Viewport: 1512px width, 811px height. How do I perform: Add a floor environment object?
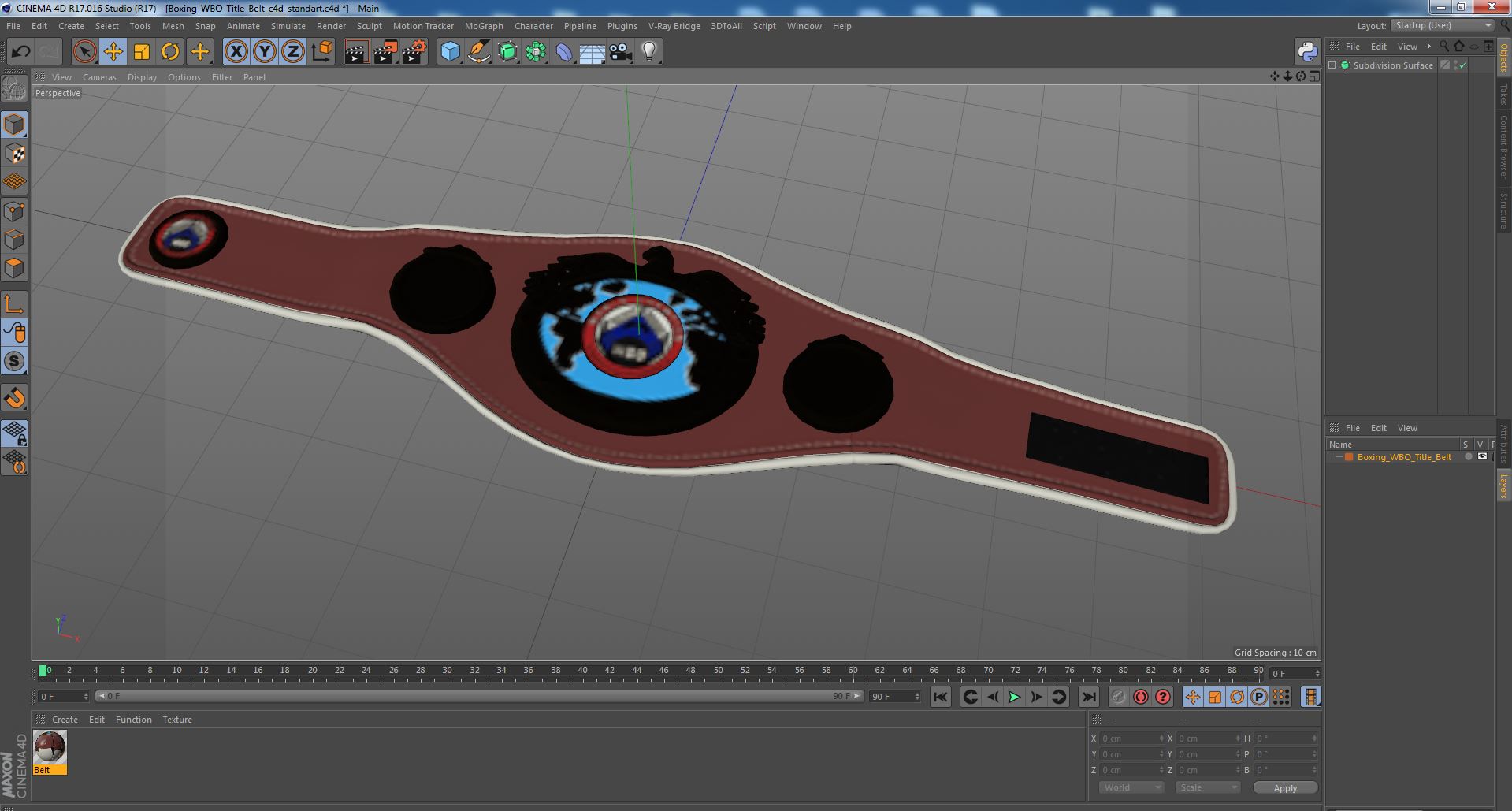coord(593,52)
